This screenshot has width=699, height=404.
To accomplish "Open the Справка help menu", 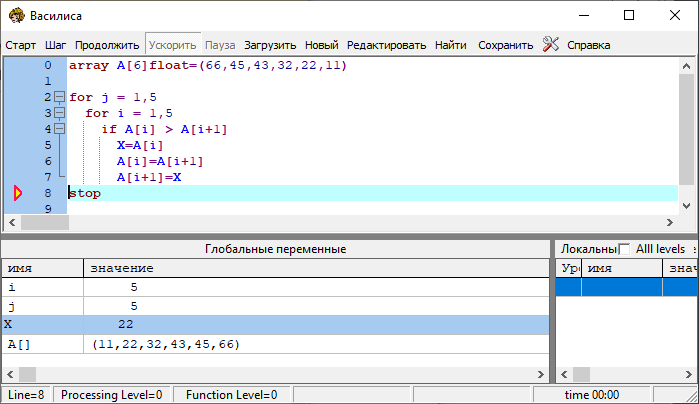I will pyautogui.click(x=588, y=45).
